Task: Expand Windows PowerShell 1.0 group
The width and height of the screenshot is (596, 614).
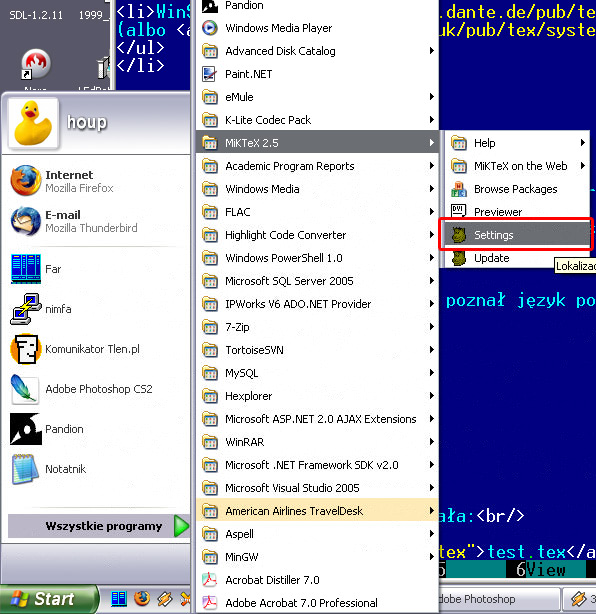Action: point(317,258)
